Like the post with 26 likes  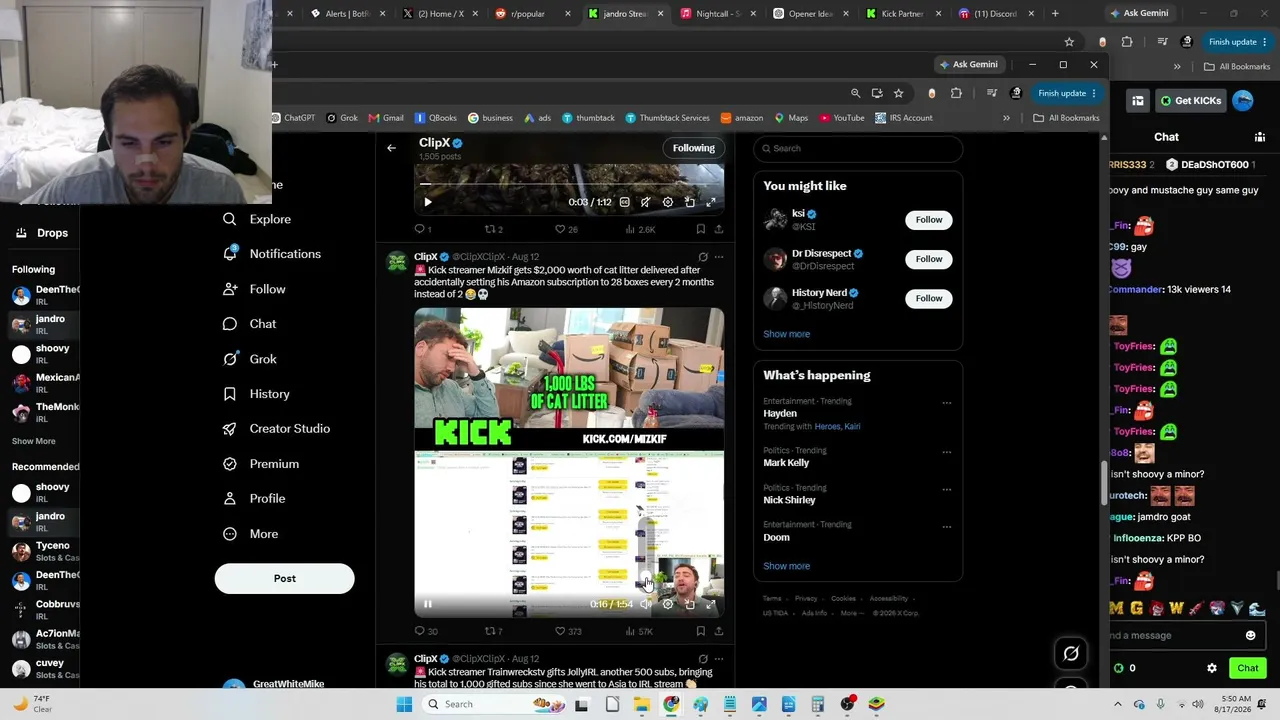567,229
